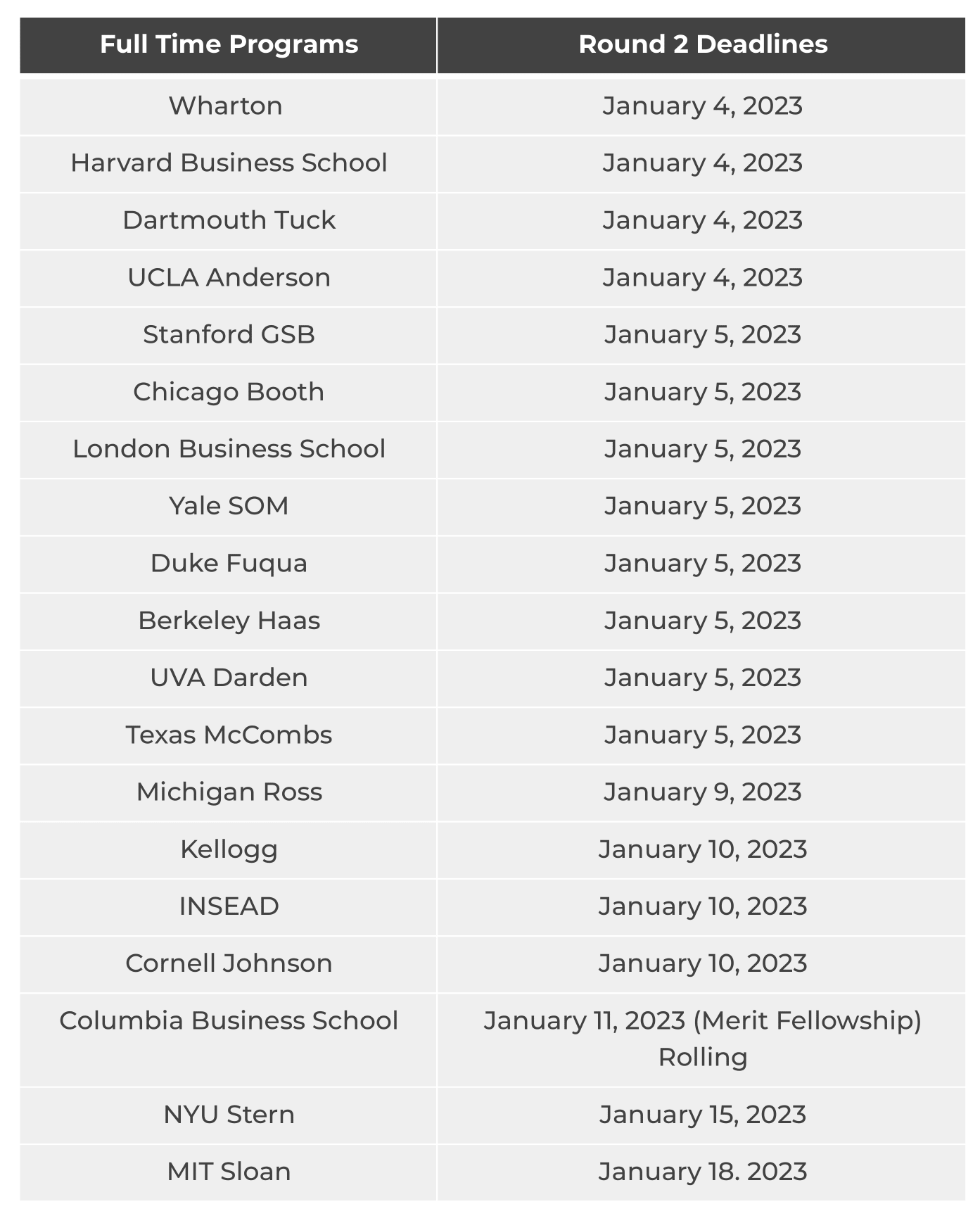Viewport: 980px width, 1216px height.
Task: Click the Round 2 Deadlines column header
Action: tap(702, 44)
